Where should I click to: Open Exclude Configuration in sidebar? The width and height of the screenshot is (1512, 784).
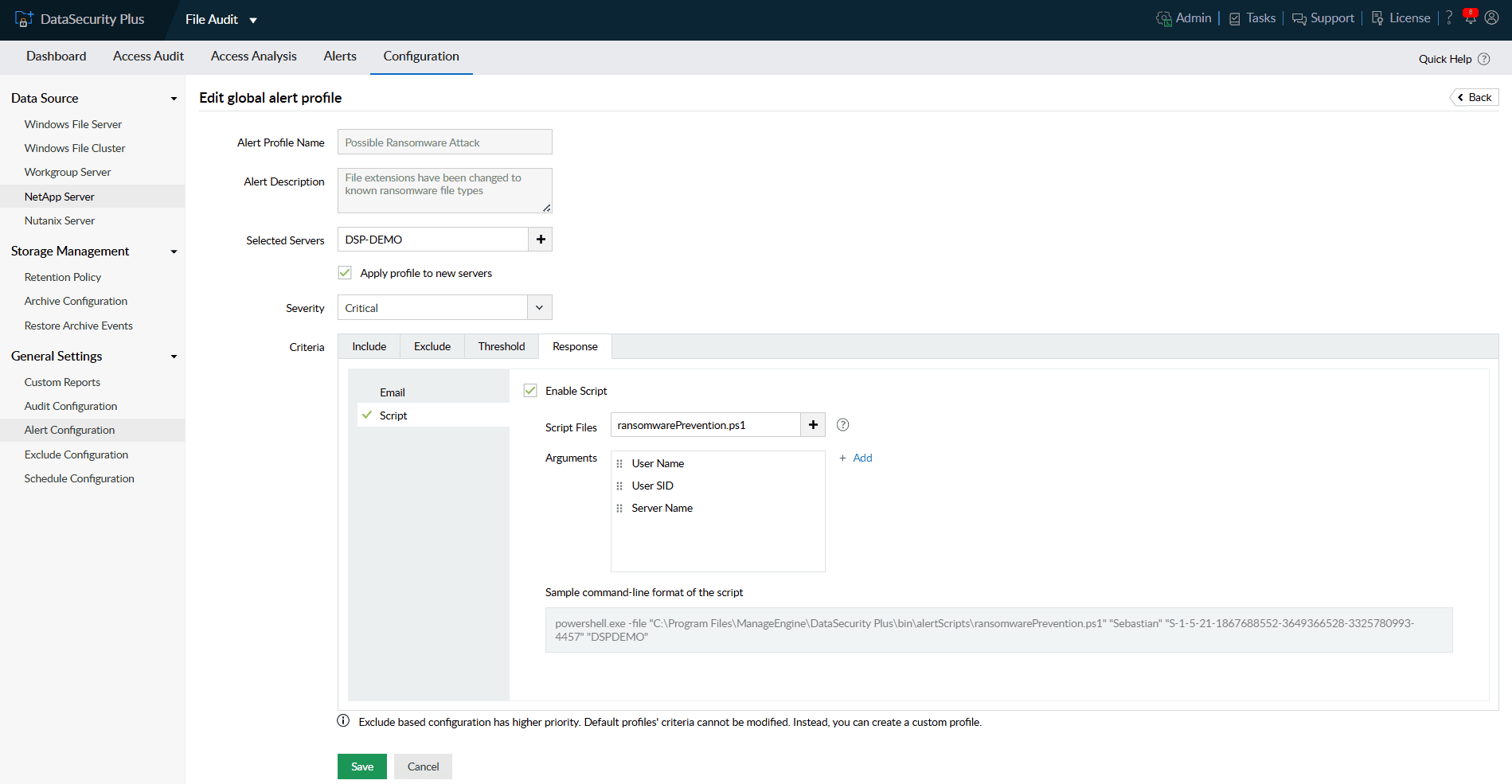pyautogui.click(x=76, y=454)
